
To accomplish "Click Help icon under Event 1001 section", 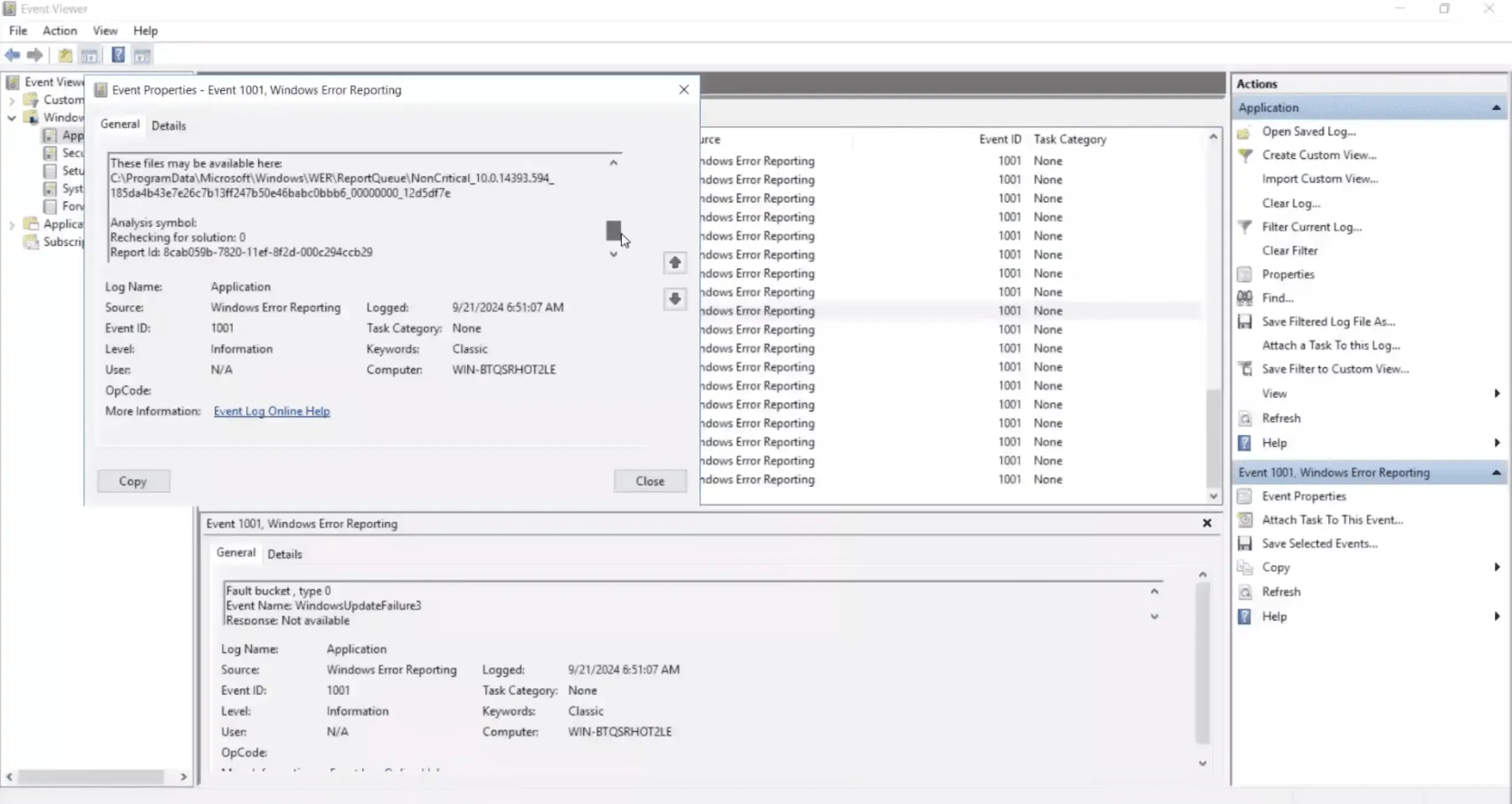I will pyautogui.click(x=1245, y=617).
